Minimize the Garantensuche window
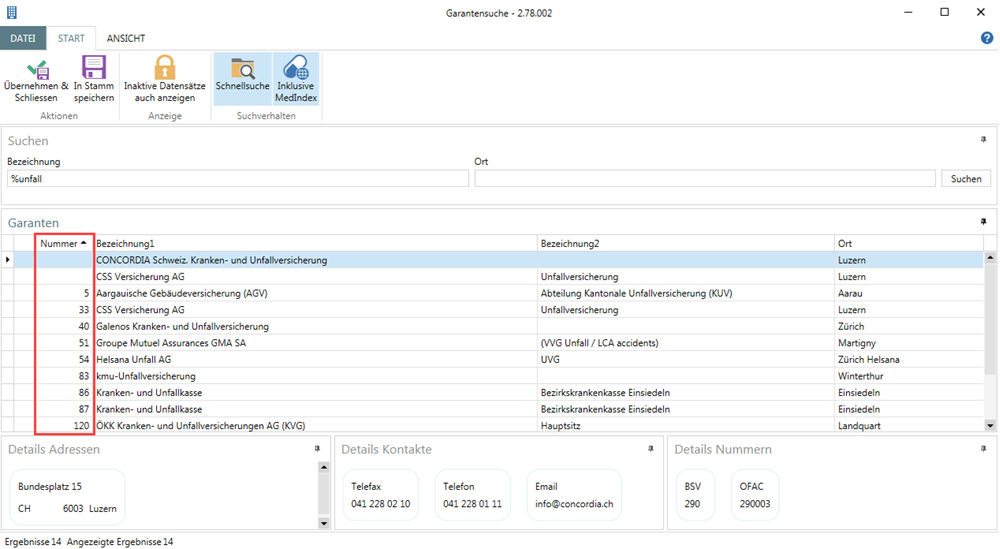The width and height of the screenshot is (1000, 549). [x=908, y=12]
